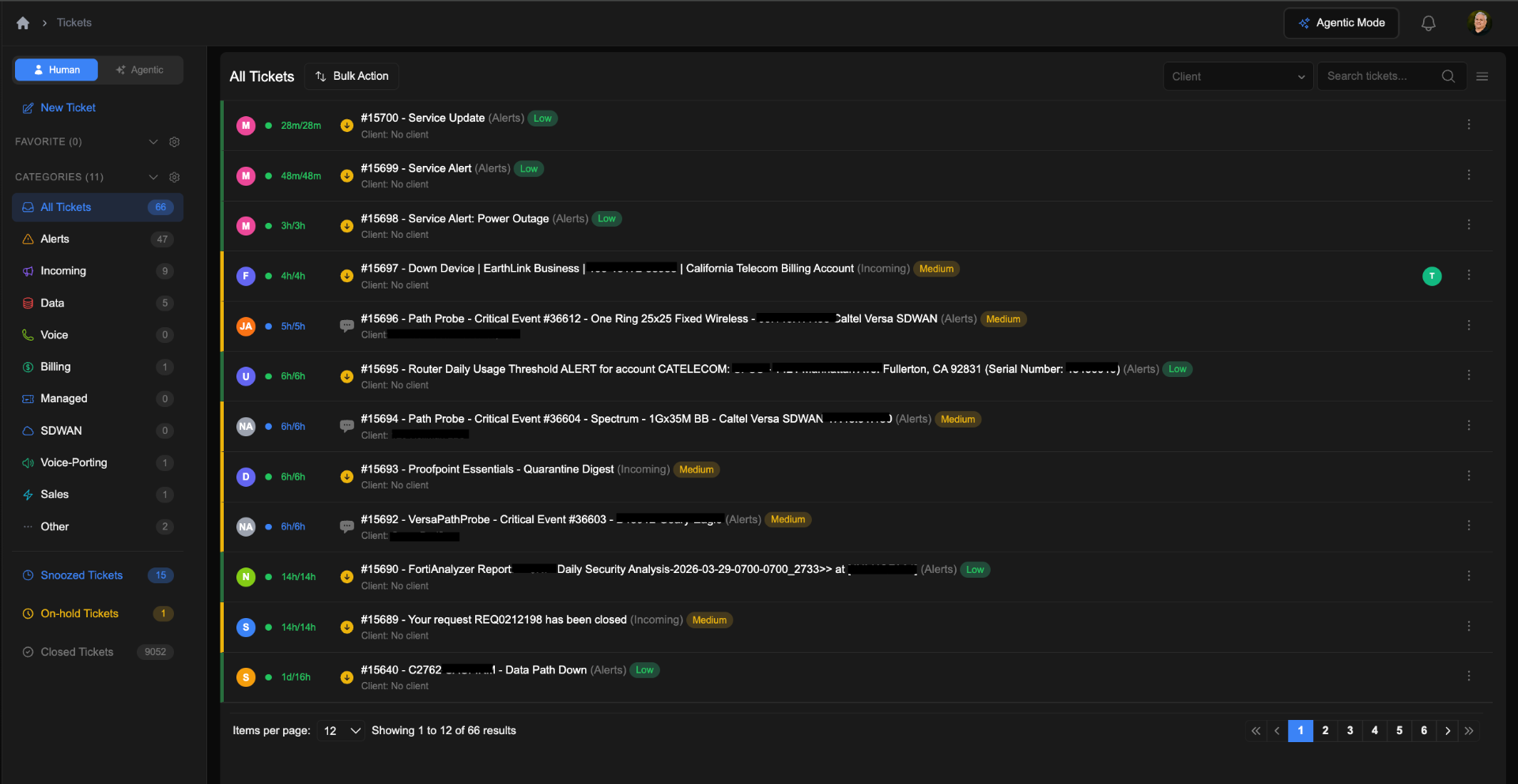
Task: Open the Voice category
Action: [55, 334]
